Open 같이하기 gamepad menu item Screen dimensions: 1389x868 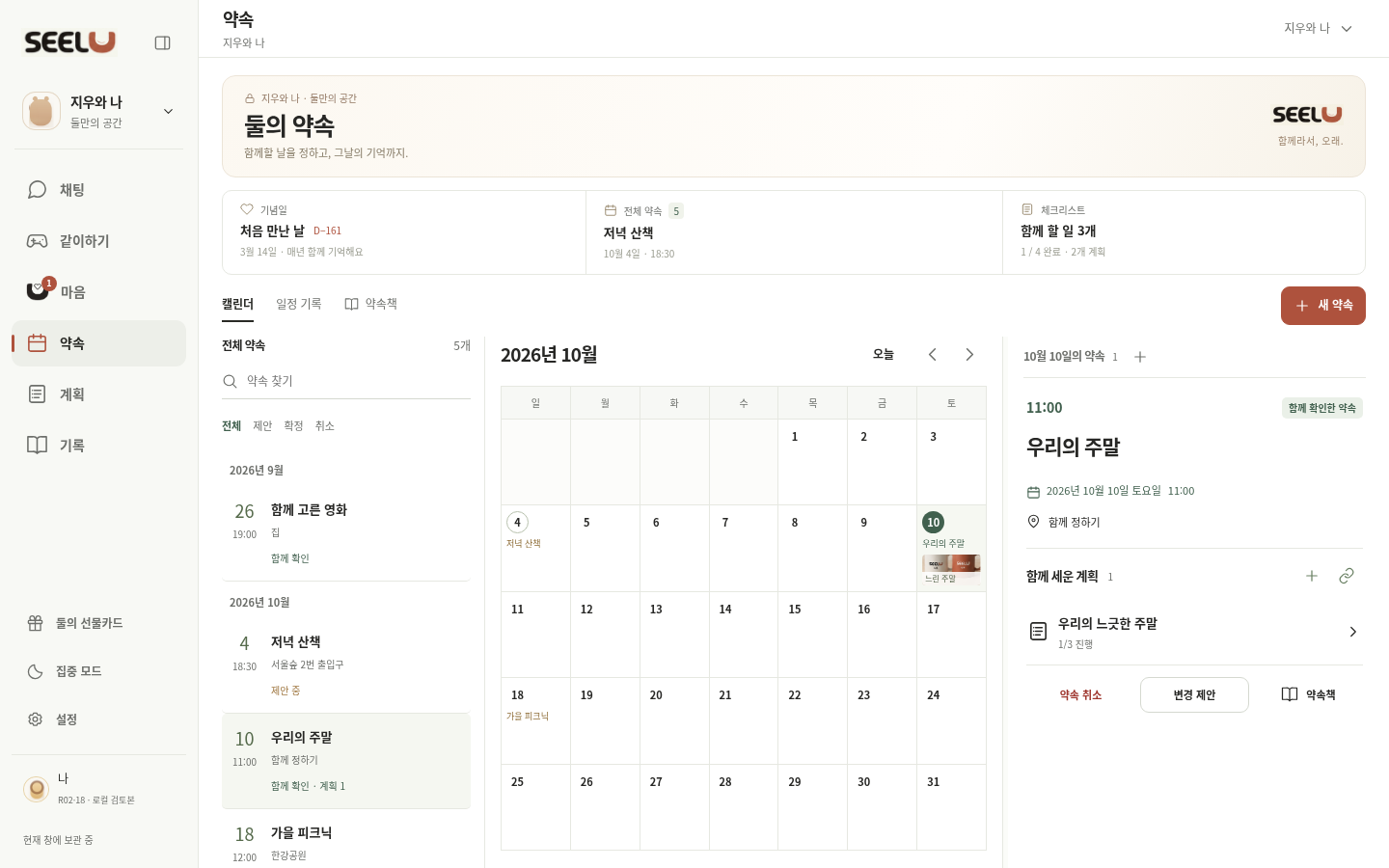98,241
